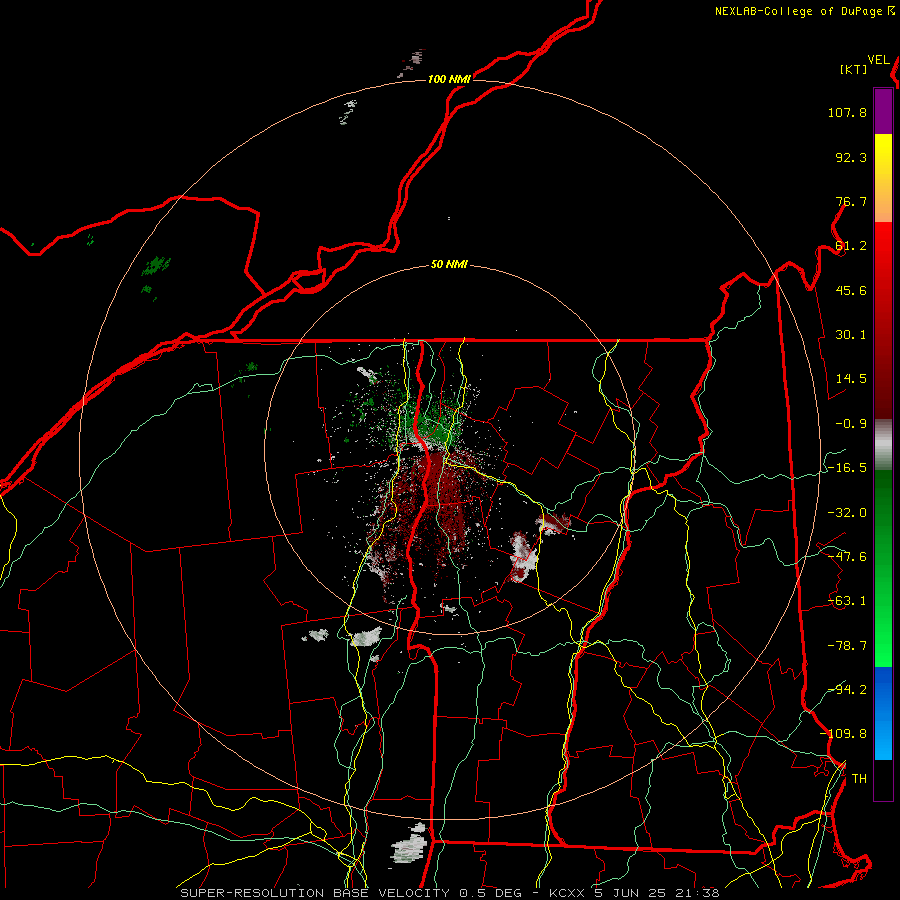The height and width of the screenshot is (900, 900).
Task: Click the 50 NMI range ring label
Action: (449, 265)
